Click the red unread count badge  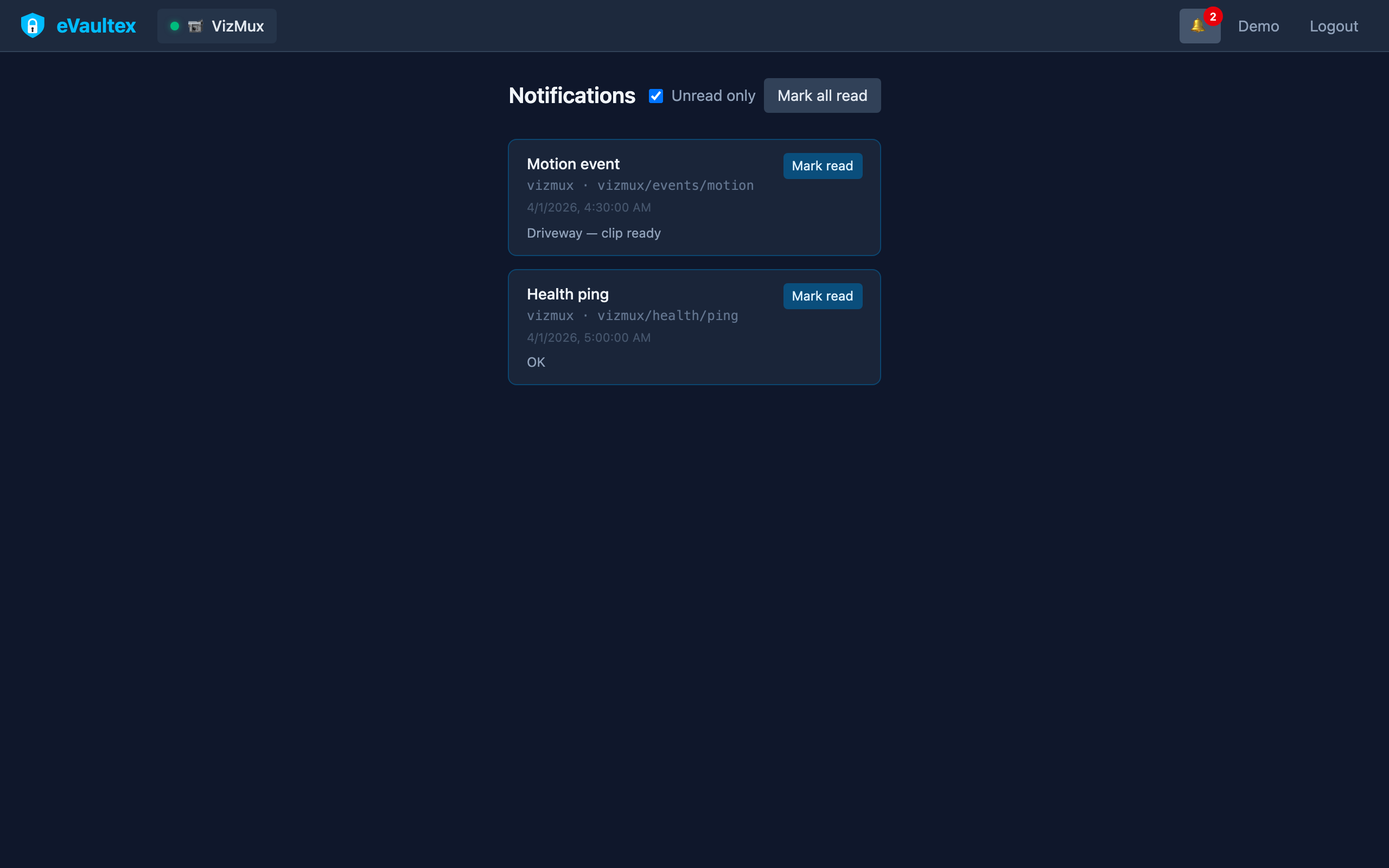[1213, 17]
